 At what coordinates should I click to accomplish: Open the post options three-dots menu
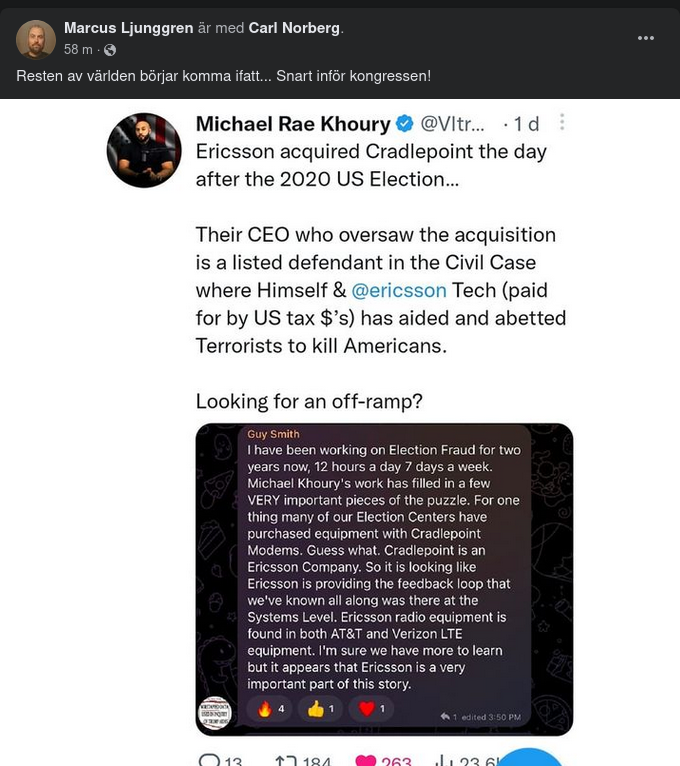[646, 38]
